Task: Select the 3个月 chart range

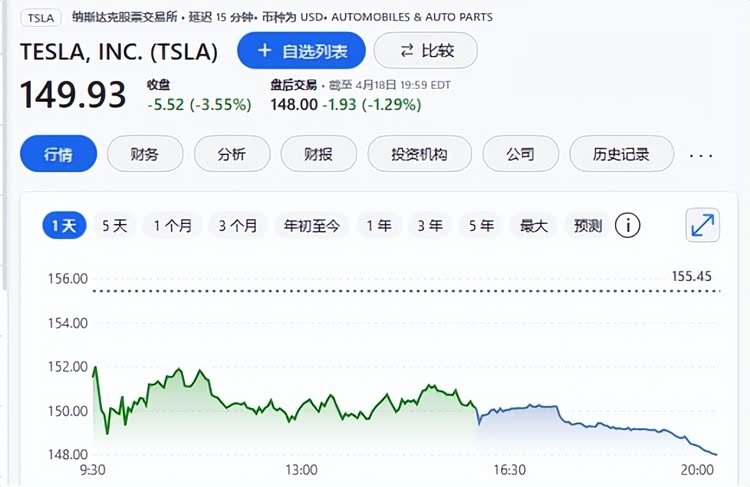Action: click(238, 225)
